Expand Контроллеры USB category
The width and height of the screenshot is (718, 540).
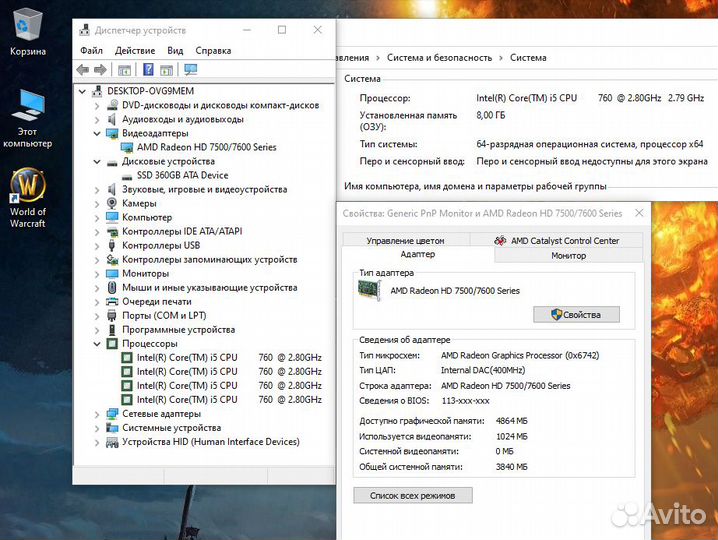97,246
